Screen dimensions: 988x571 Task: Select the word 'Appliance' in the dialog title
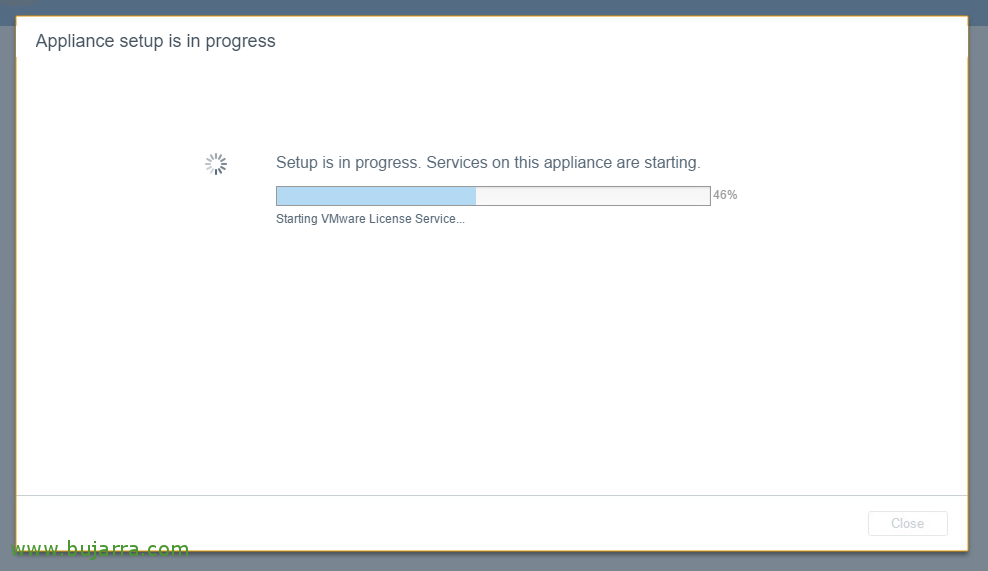pyautogui.click(x=74, y=41)
